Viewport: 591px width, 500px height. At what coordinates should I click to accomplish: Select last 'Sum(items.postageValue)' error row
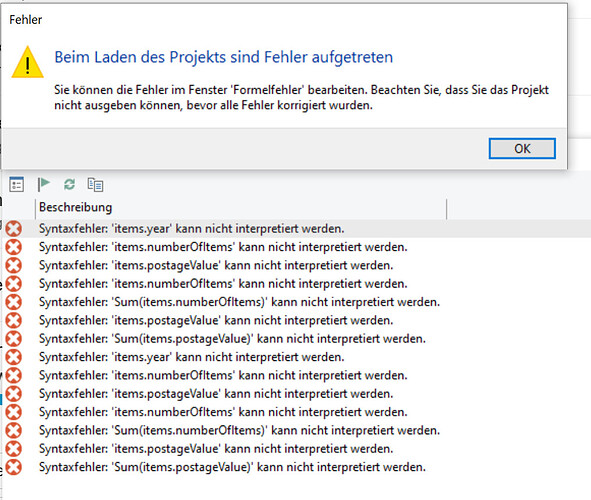click(297, 467)
